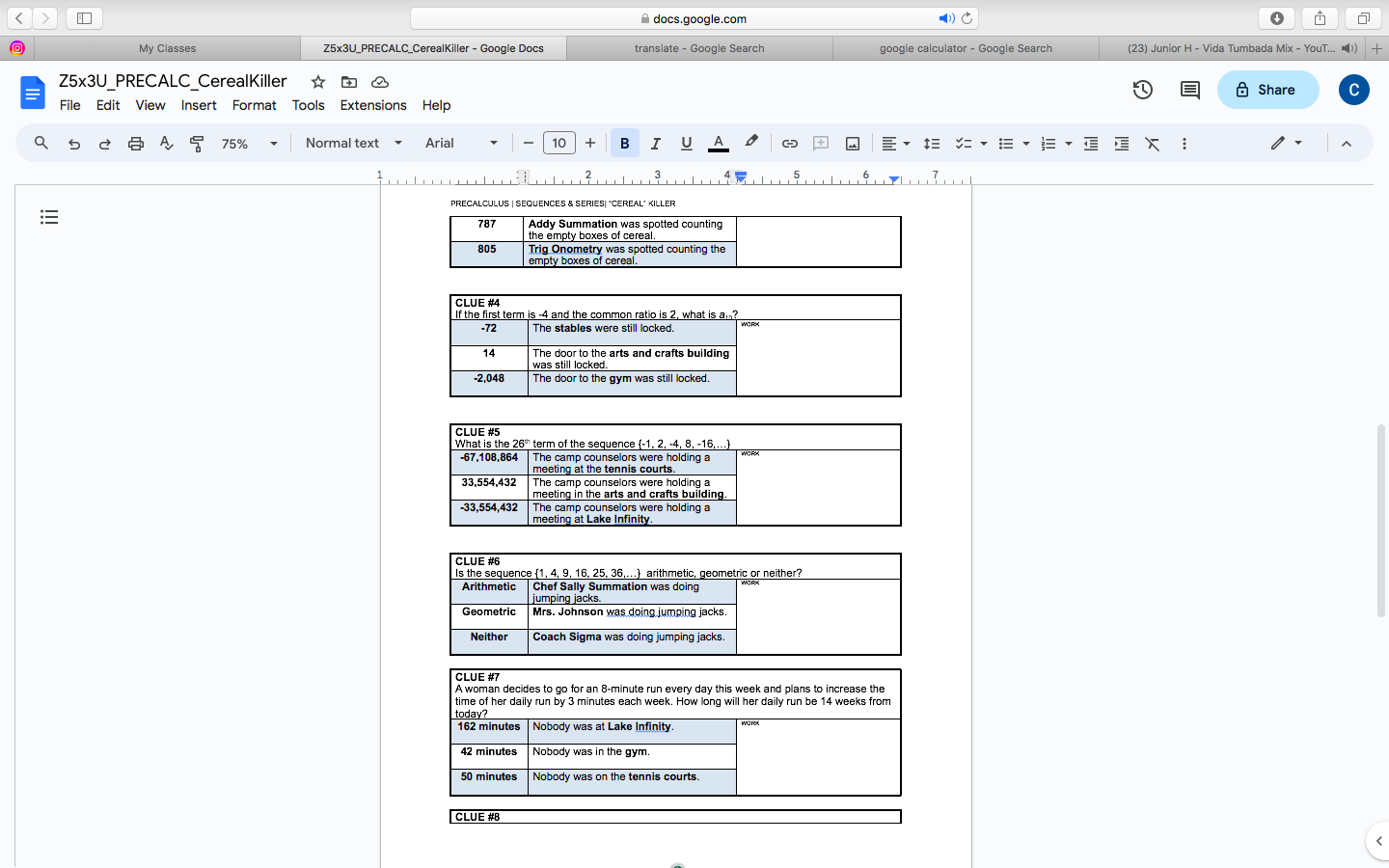Expand bulleted list options arrow
Image resolution: width=1389 pixels, height=868 pixels.
click(x=1026, y=144)
